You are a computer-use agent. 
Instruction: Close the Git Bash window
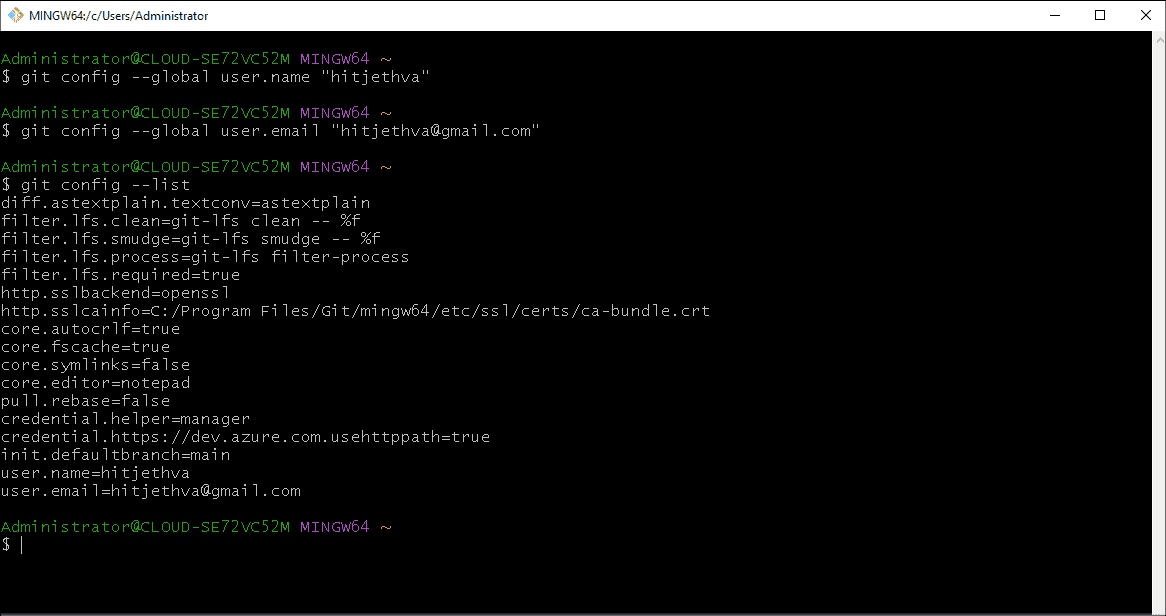1145,15
